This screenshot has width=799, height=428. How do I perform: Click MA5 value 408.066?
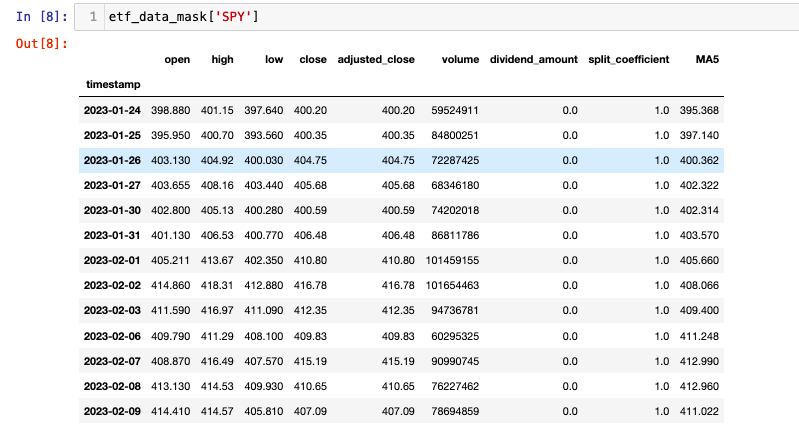point(699,285)
